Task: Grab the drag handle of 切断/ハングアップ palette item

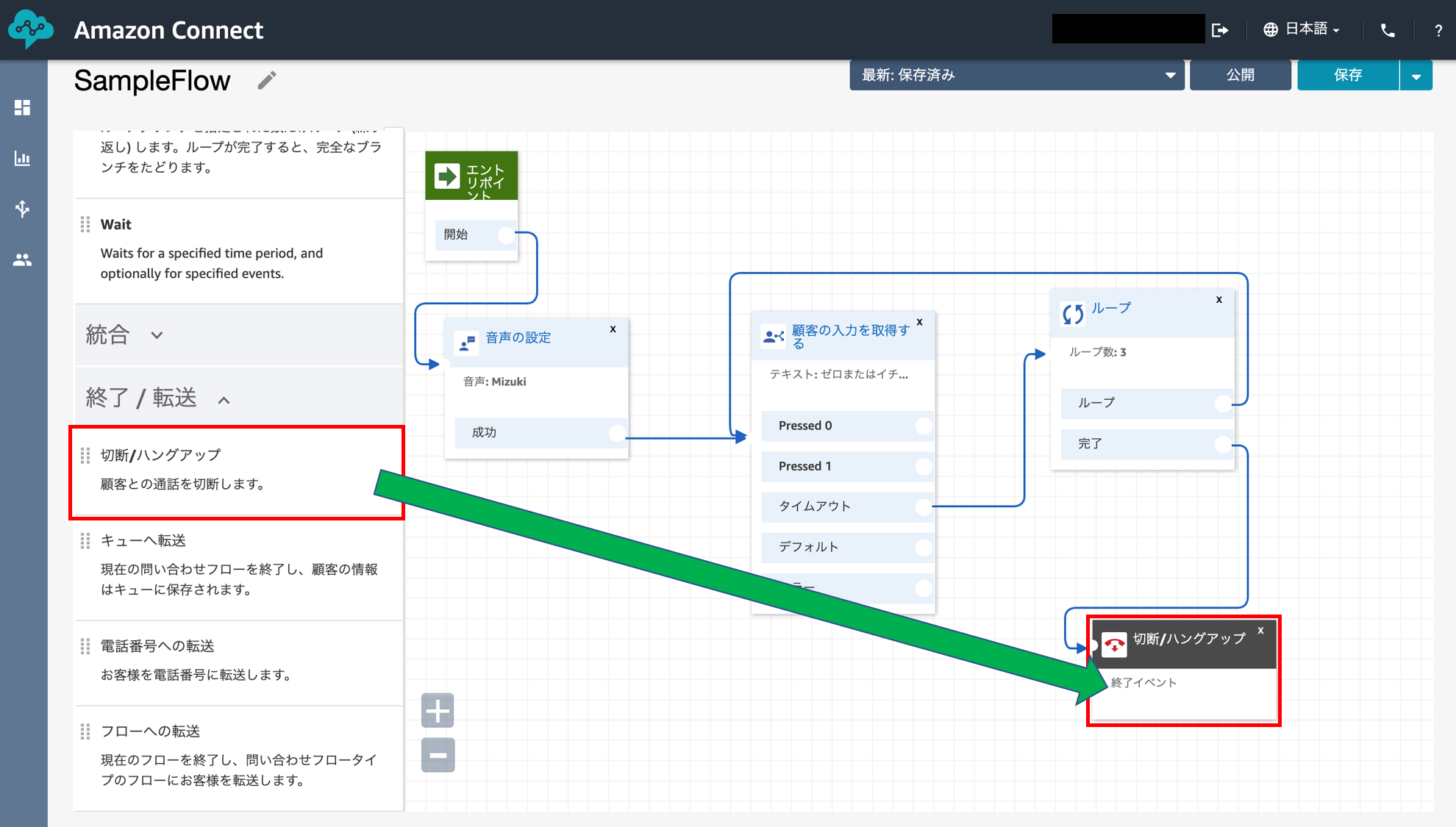Action: pyautogui.click(x=85, y=456)
